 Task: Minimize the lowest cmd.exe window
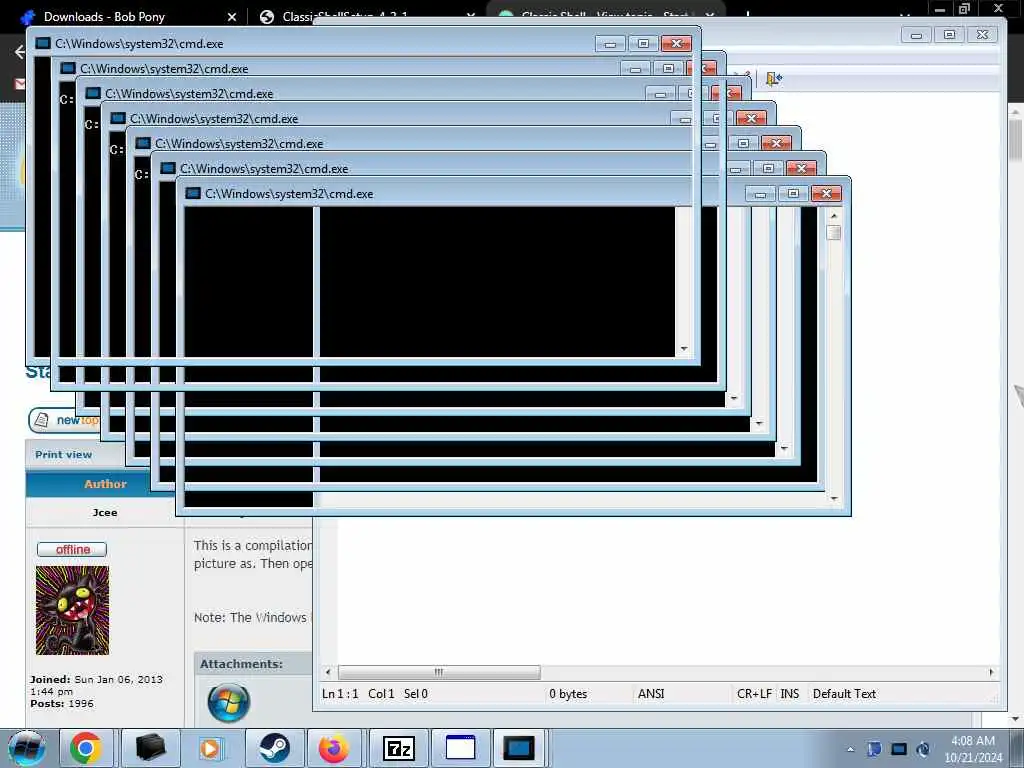pos(760,193)
